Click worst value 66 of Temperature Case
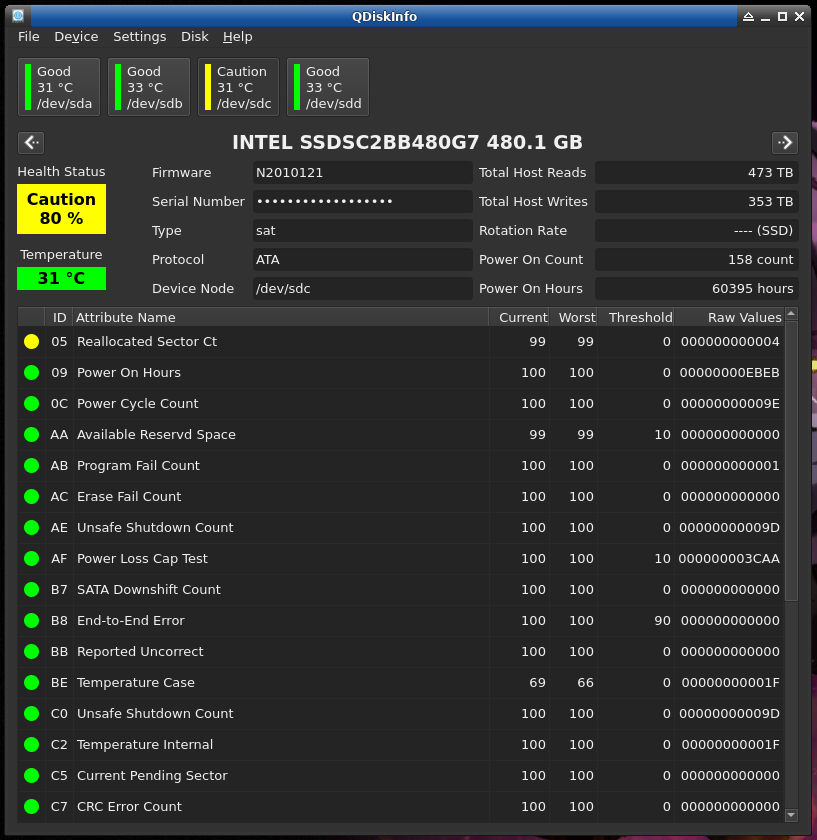 (x=585, y=683)
